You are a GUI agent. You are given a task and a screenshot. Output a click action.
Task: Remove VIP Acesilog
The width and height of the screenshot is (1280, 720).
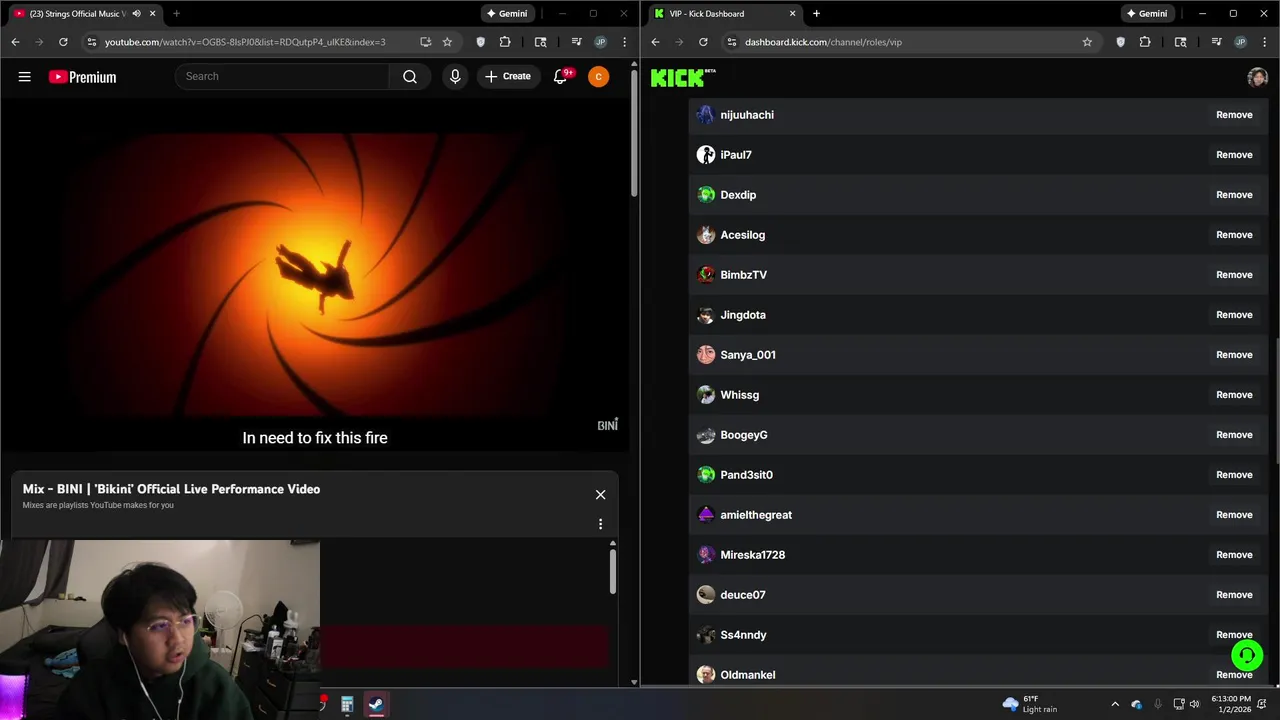1234,235
